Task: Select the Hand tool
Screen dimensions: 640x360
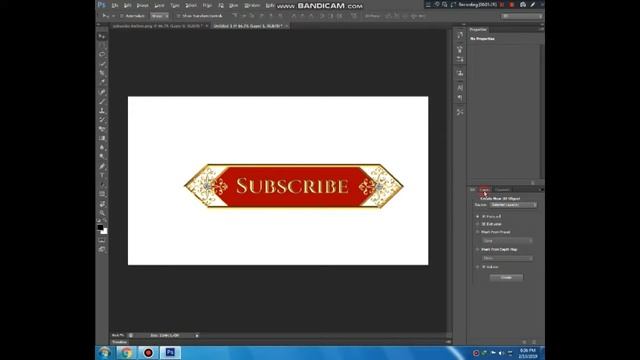Action: point(102,204)
